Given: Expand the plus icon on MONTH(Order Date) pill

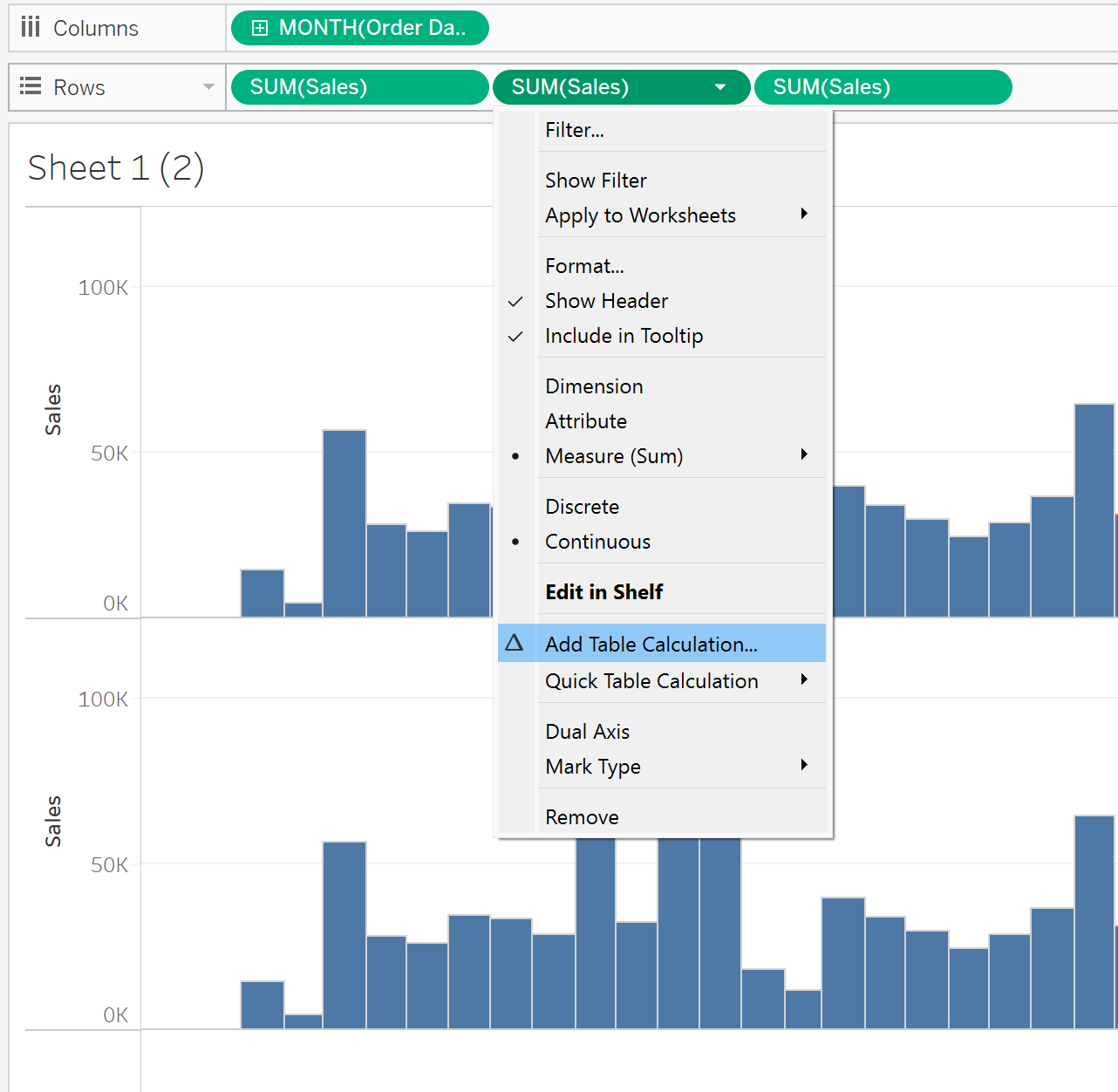Looking at the screenshot, I should click(x=259, y=28).
